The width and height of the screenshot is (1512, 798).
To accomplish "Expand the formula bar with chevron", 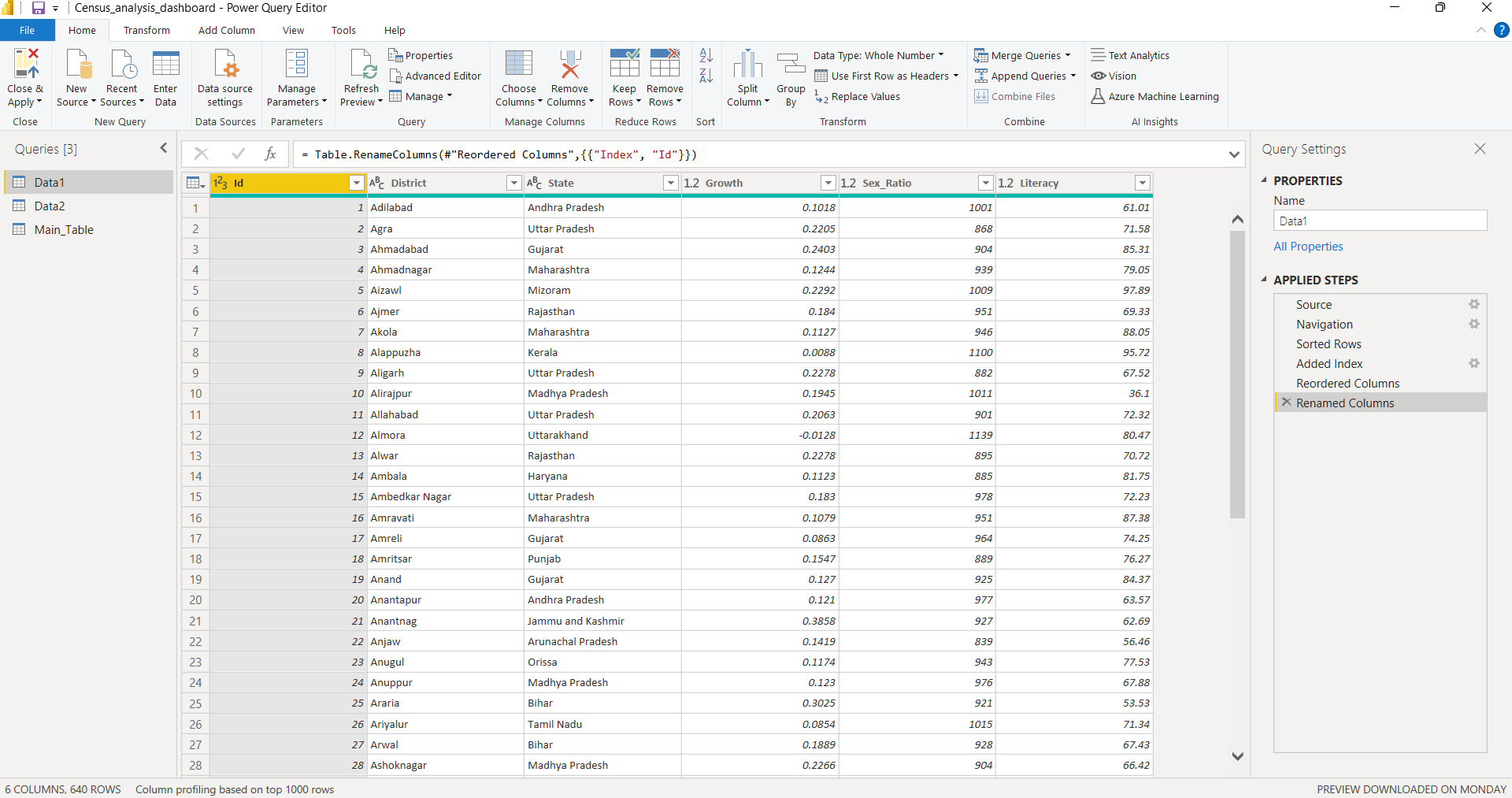I will [x=1234, y=154].
